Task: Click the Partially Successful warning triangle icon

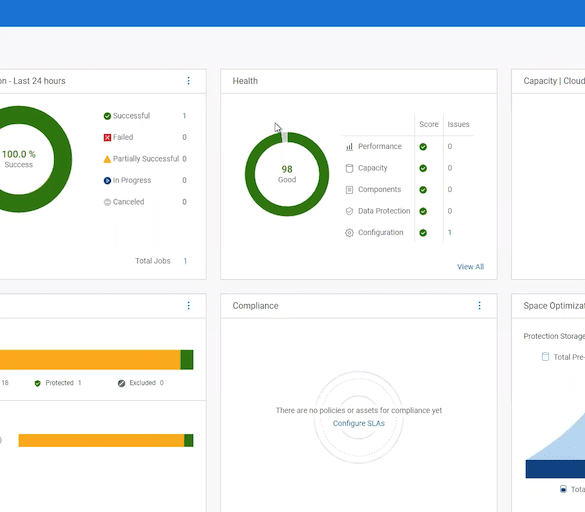Action: click(x=107, y=159)
